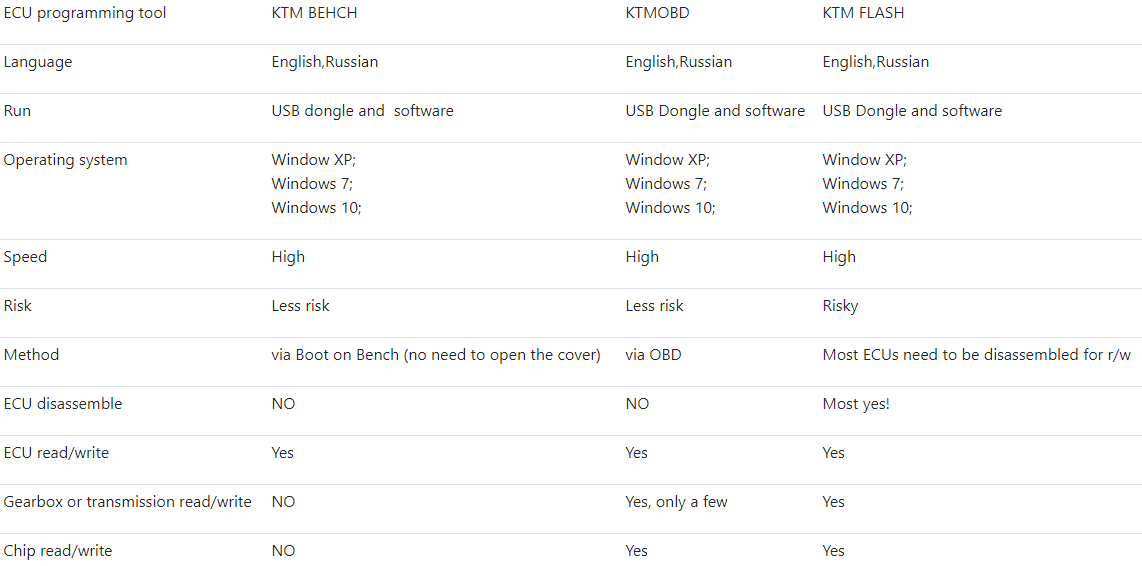
Task: Select 'Windows 10;' in the KTMOBD column
Action: coord(670,208)
